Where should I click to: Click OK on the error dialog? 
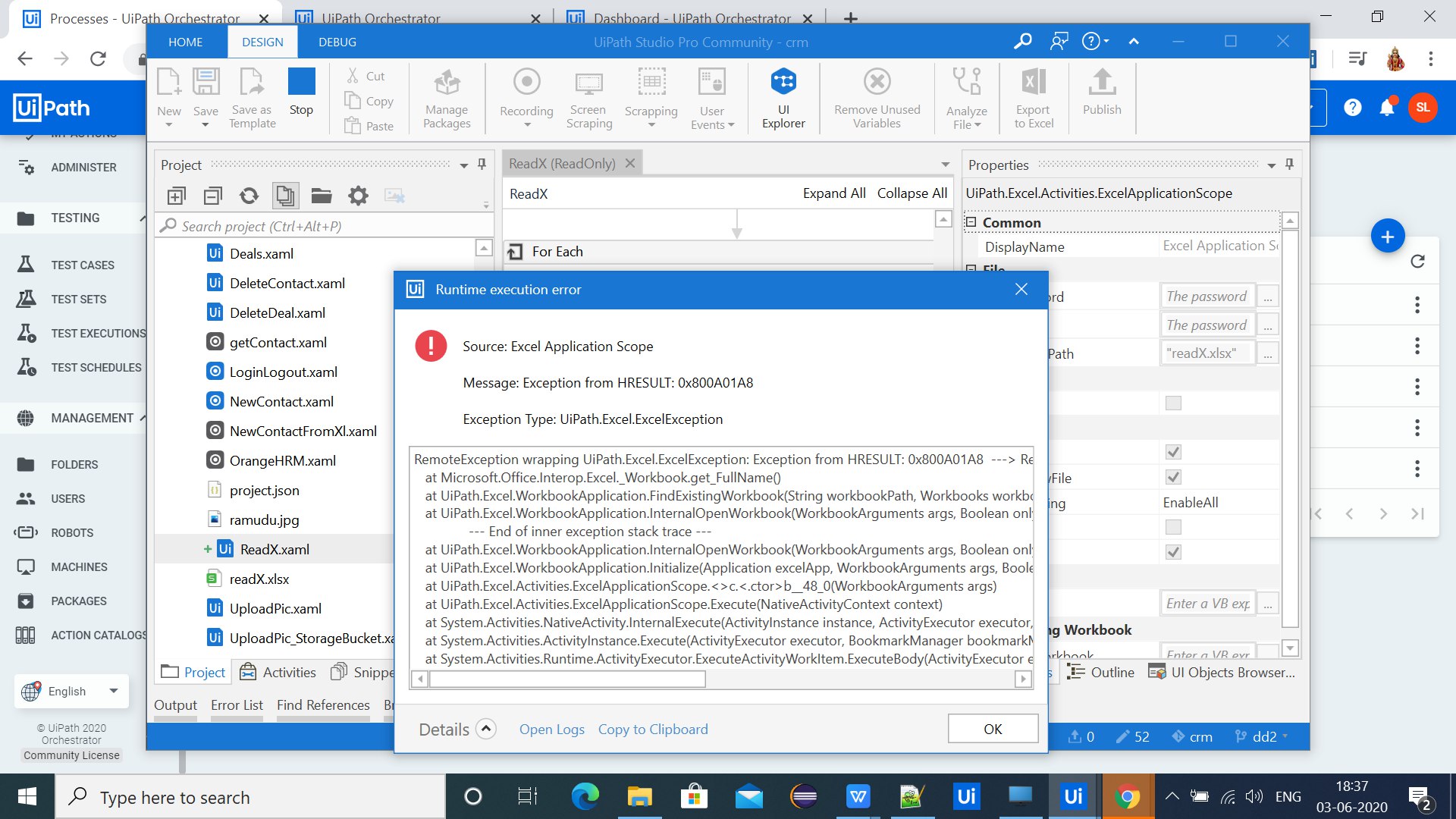[993, 729]
